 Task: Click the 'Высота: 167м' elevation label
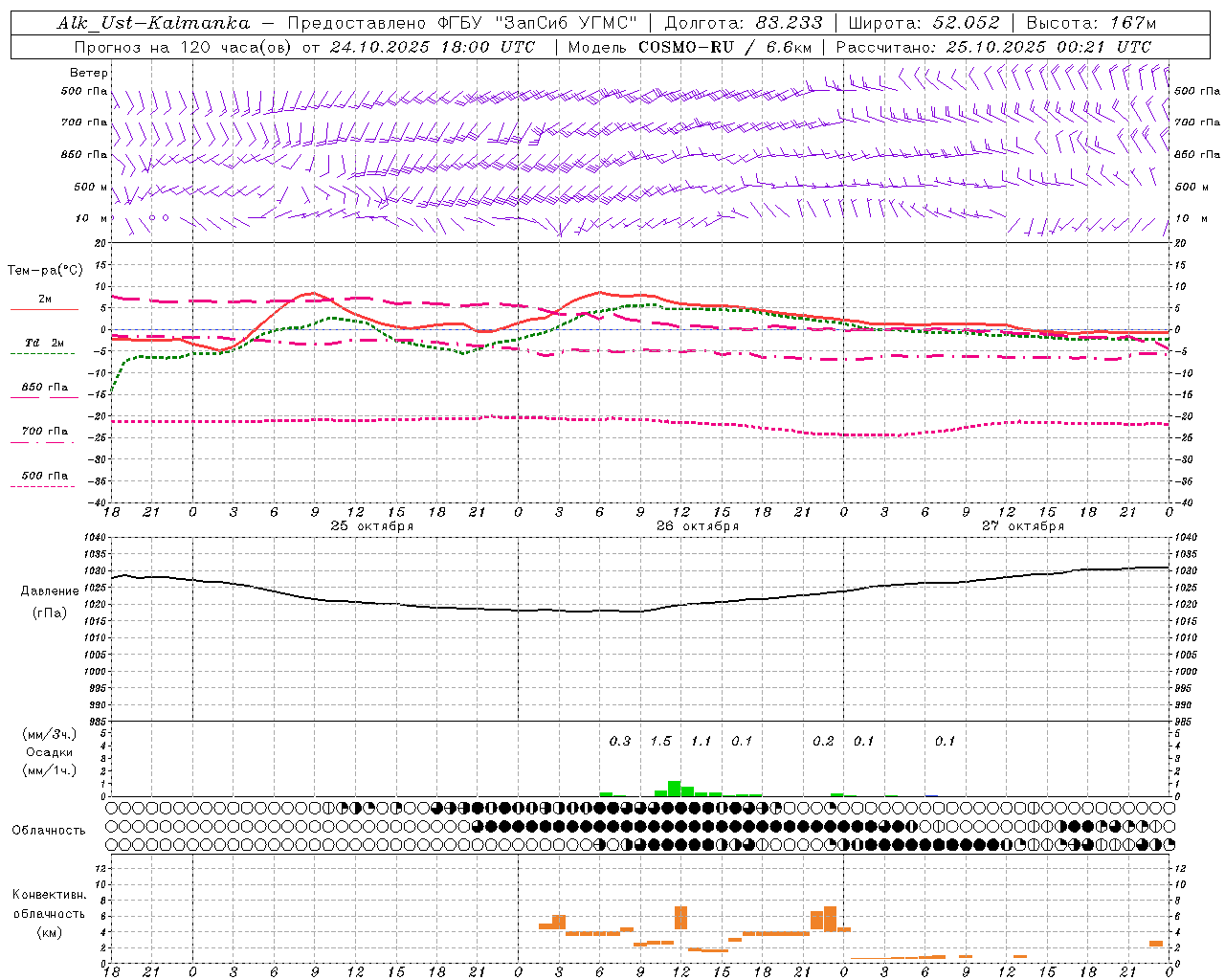pyautogui.click(x=1091, y=23)
